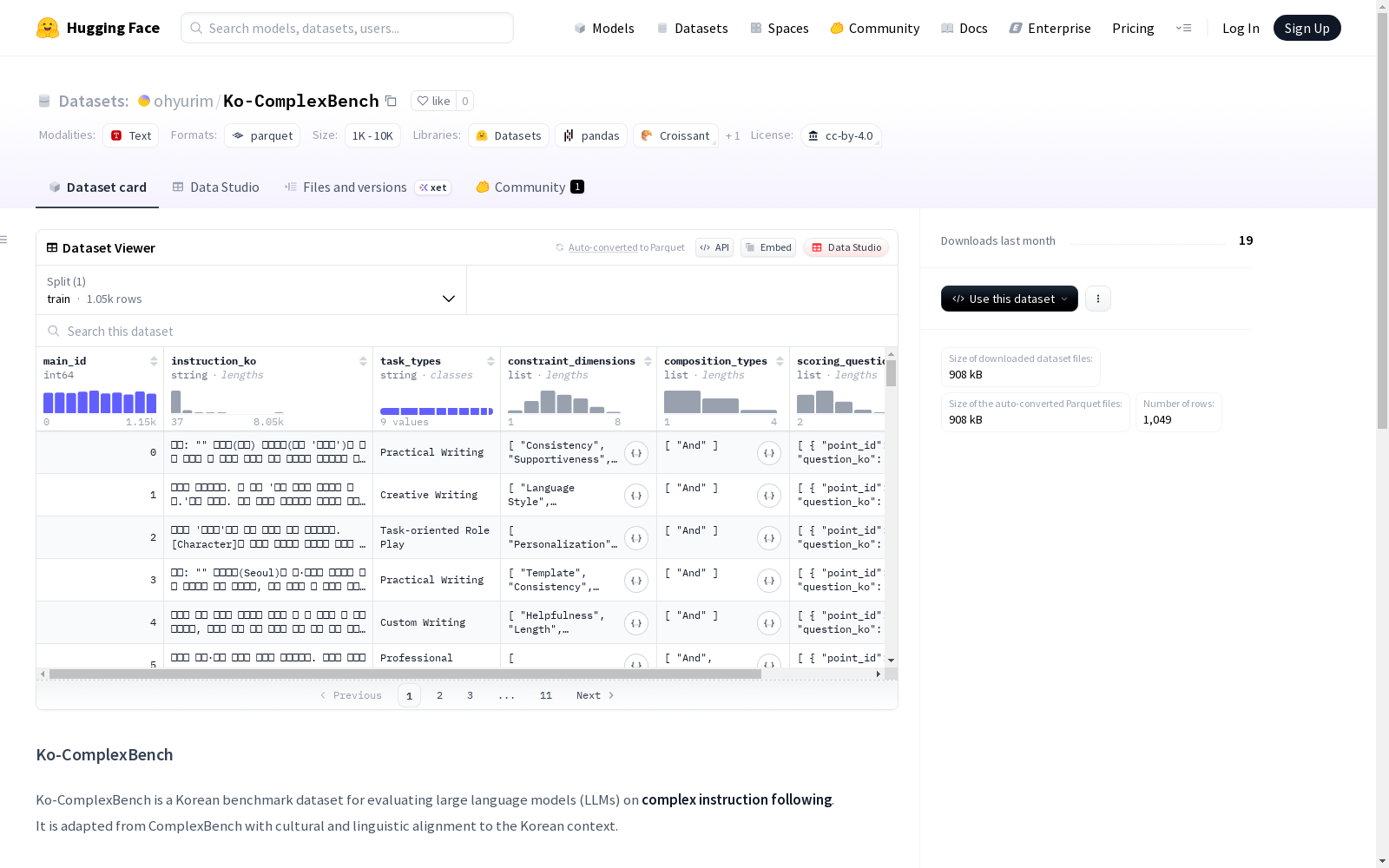Select the parquet format tag
The width and height of the screenshot is (1389, 868).
(262, 135)
